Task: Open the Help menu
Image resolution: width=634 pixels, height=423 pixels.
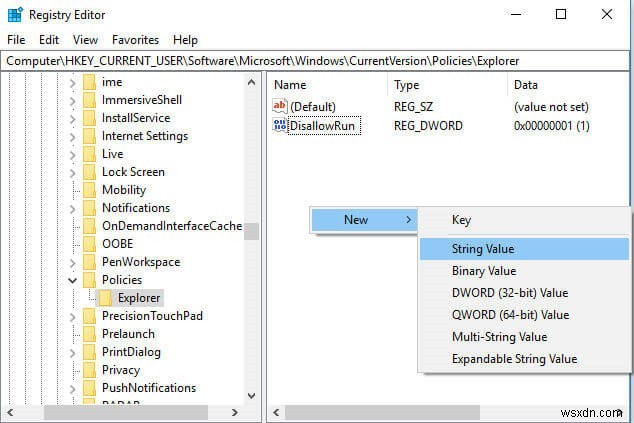Action: tap(185, 40)
